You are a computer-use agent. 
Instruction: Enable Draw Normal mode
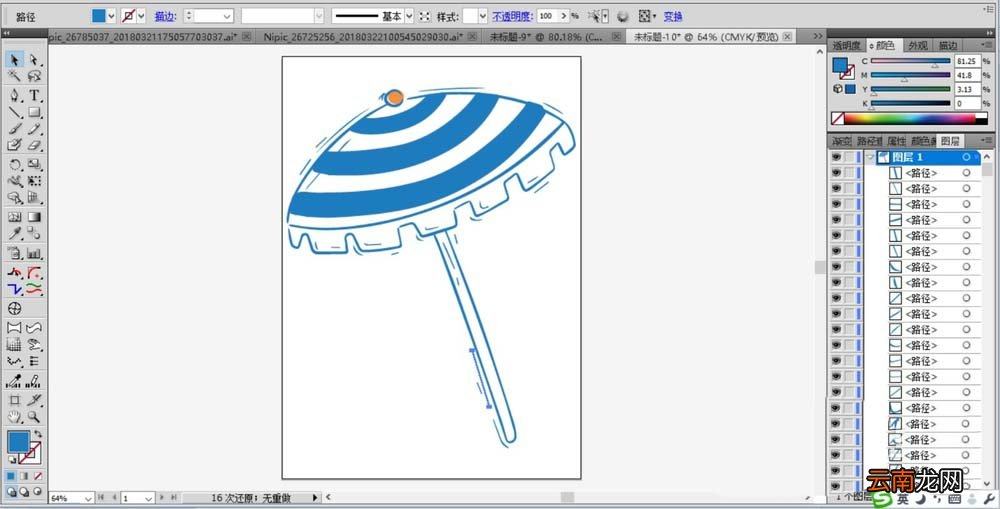11,492
